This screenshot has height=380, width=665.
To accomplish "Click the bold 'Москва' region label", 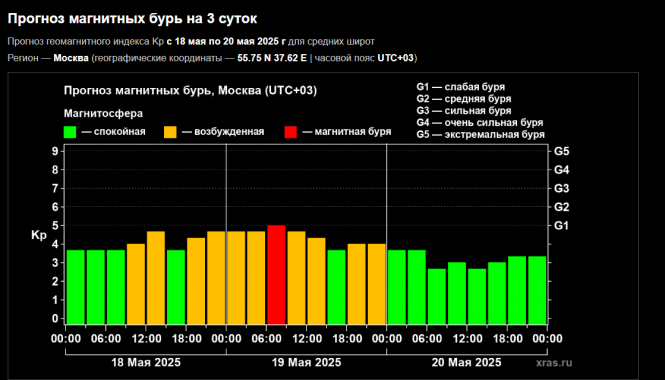I will pos(71,58).
